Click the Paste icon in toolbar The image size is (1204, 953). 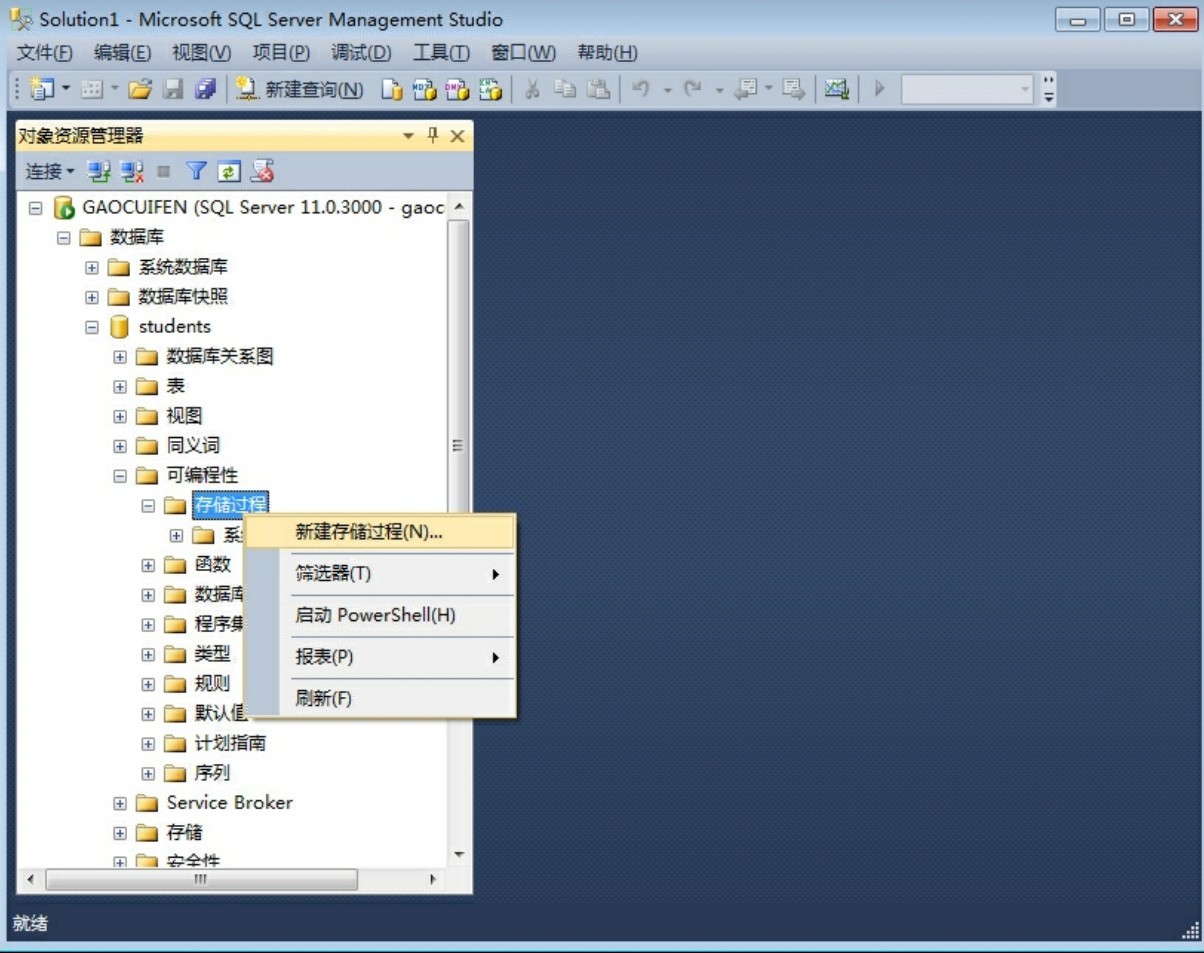tap(598, 89)
